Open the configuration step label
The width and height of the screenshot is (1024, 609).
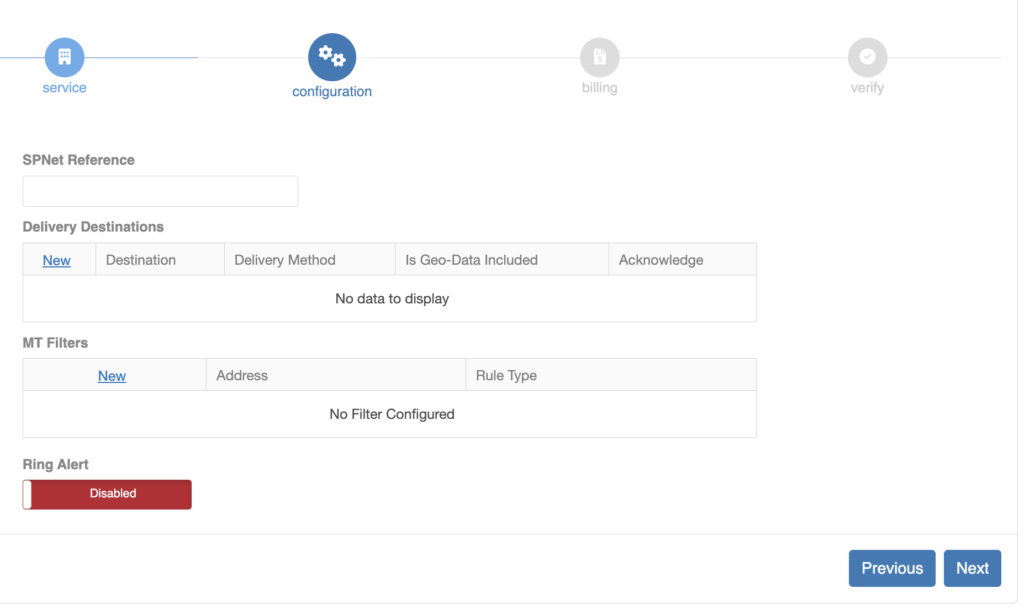pos(332,92)
